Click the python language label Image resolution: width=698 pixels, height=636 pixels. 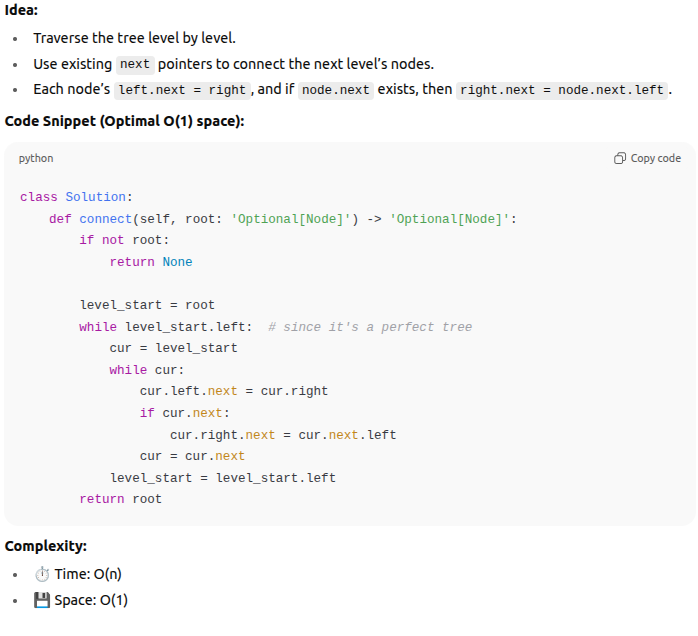coord(36,158)
